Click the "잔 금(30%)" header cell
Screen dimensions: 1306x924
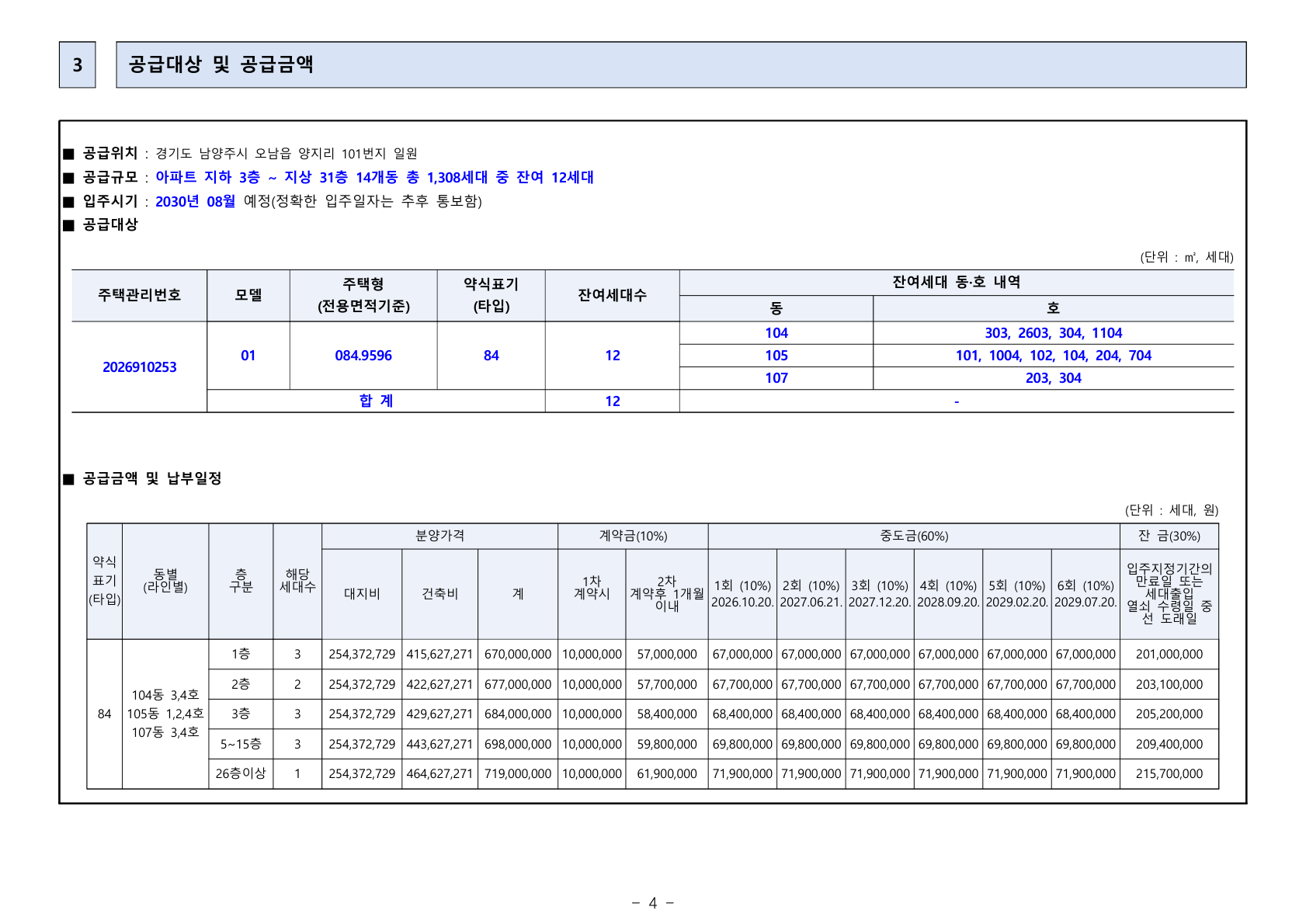1169,536
